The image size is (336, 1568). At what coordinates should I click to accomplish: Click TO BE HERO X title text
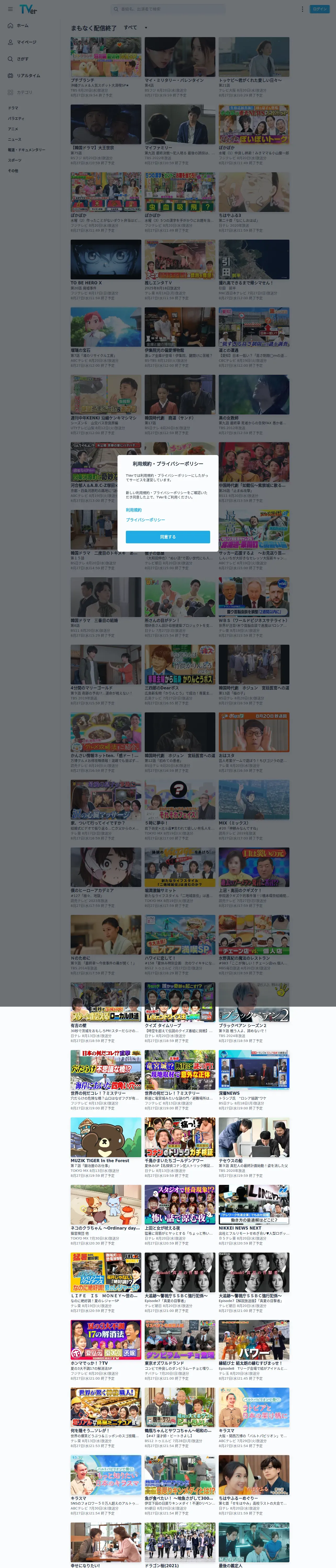click(86, 283)
